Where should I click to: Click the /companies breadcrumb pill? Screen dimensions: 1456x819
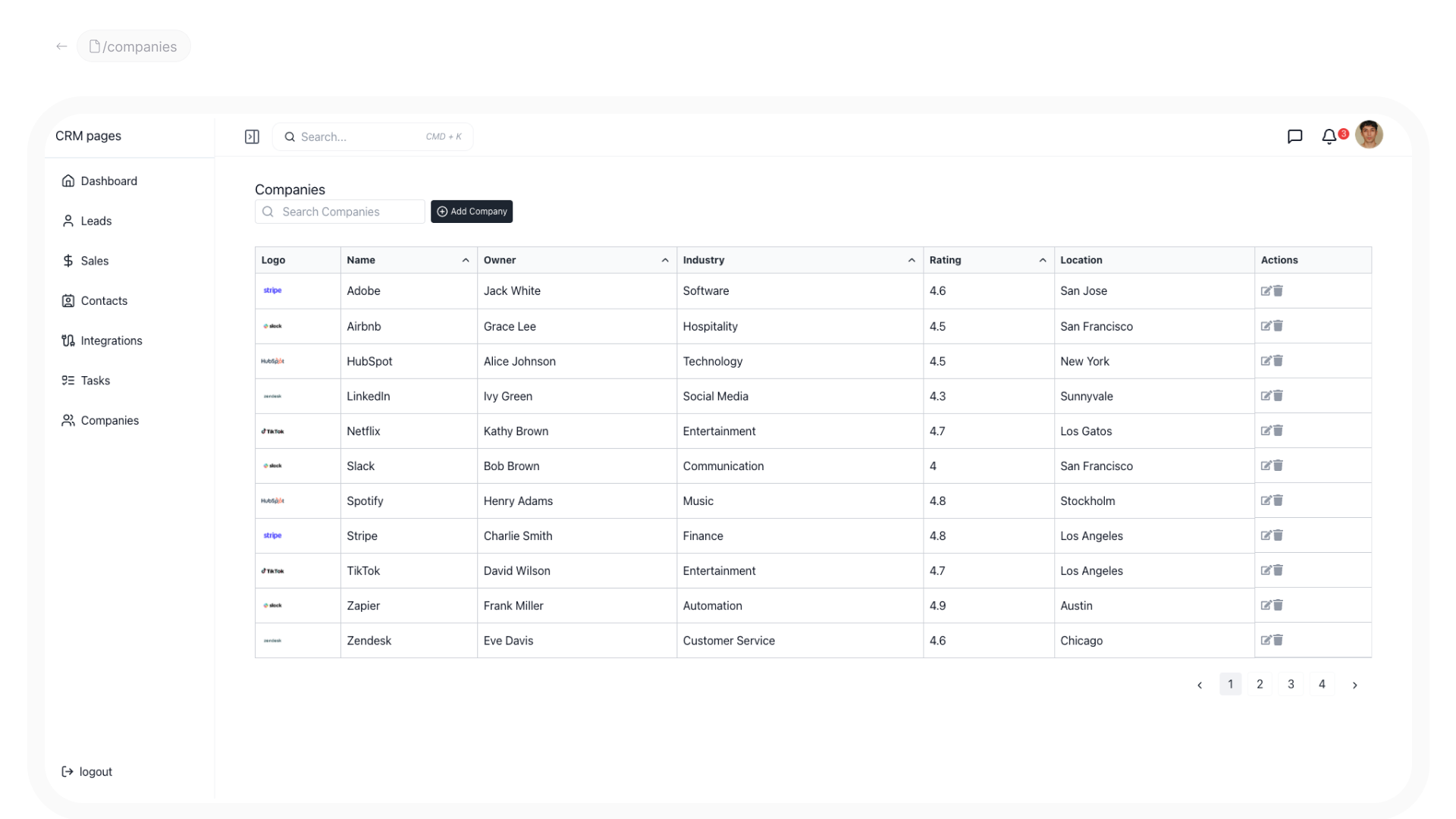click(x=133, y=46)
